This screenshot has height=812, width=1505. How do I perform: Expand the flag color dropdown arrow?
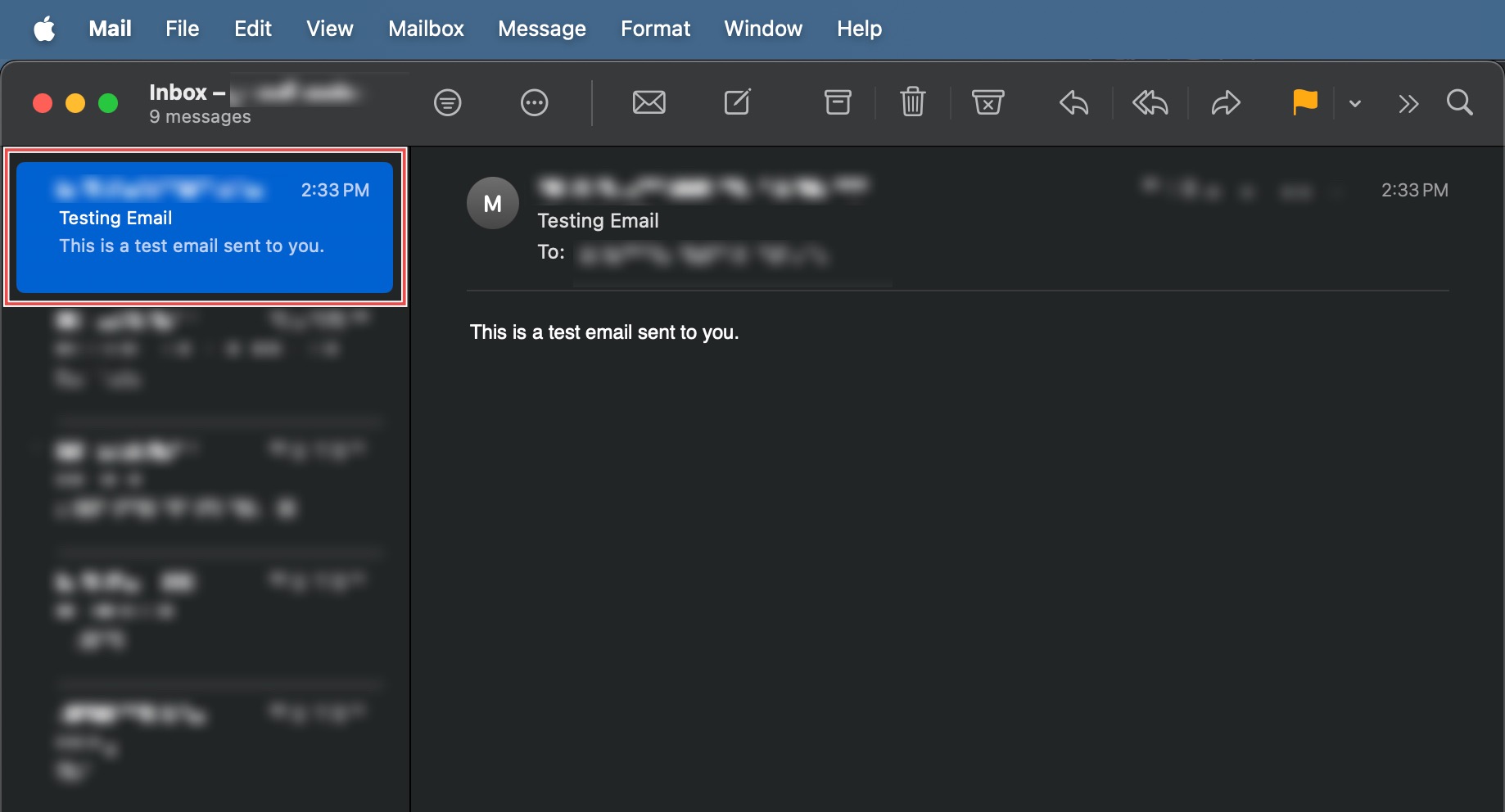pyautogui.click(x=1355, y=104)
